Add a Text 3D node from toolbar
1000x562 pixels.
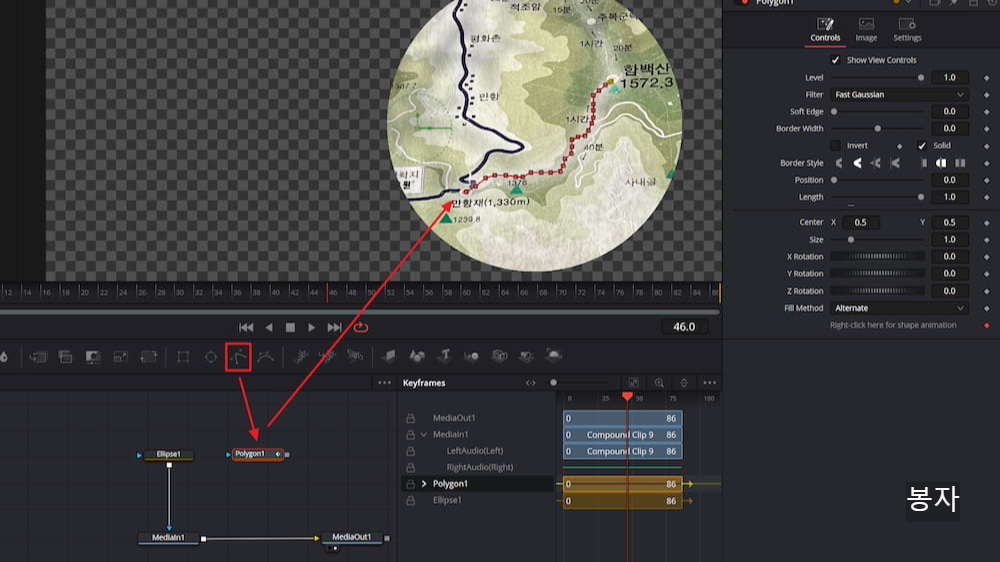[x=445, y=355]
